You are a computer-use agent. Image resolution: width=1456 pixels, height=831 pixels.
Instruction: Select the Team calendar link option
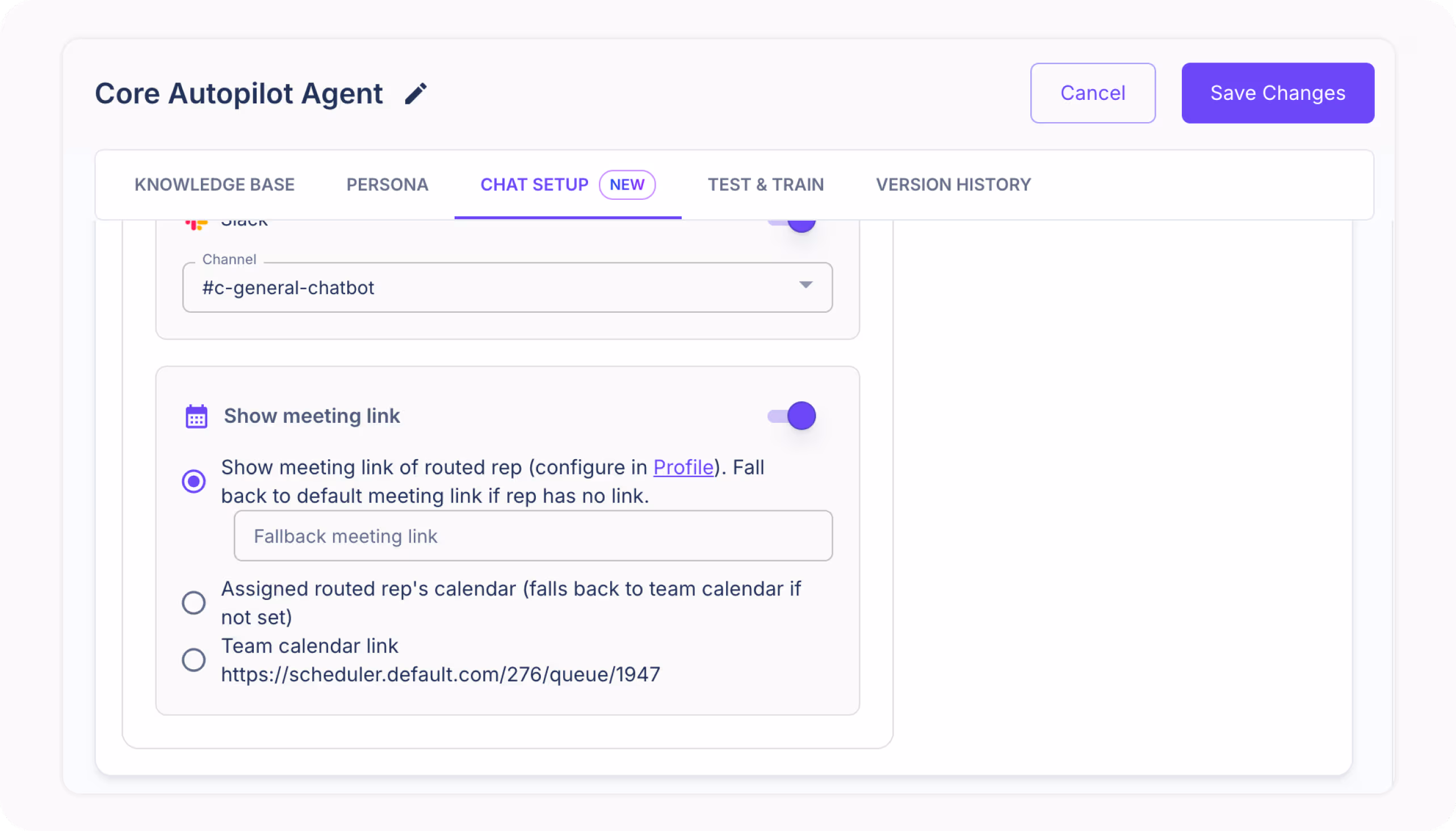(x=194, y=660)
